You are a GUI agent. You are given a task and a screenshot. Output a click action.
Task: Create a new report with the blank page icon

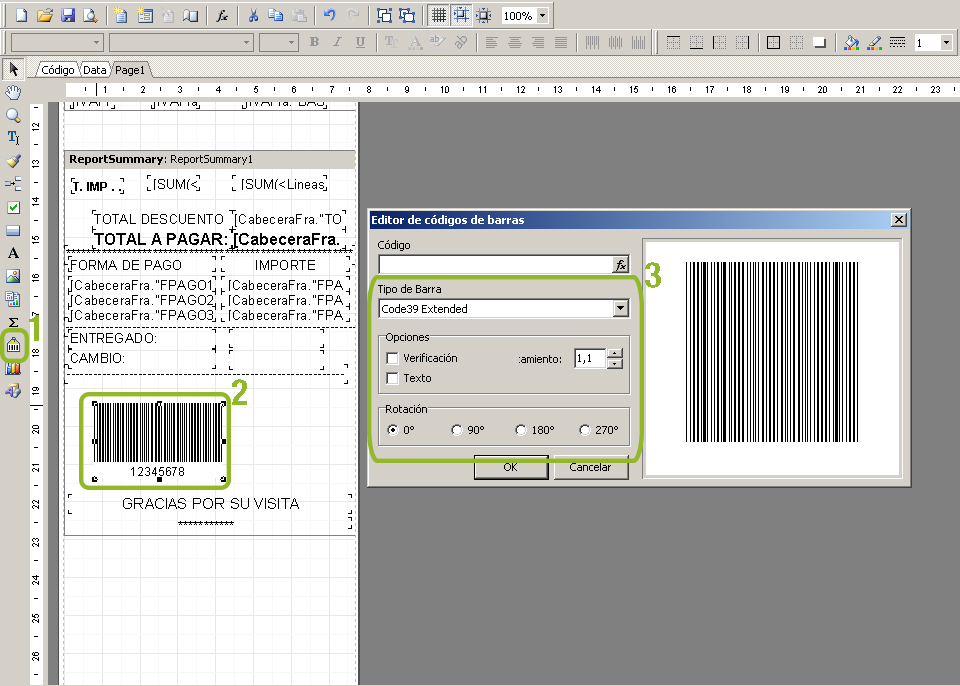21,15
